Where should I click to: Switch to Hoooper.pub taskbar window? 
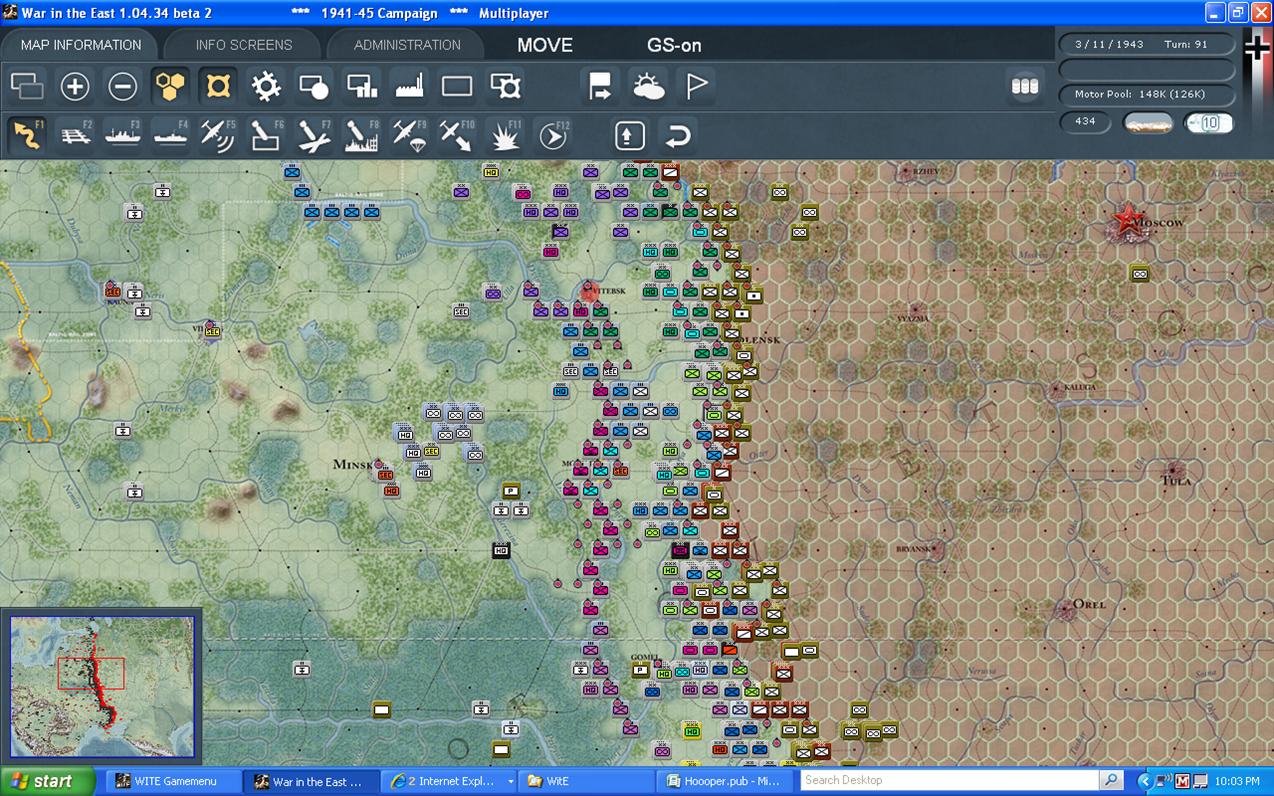(x=725, y=782)
